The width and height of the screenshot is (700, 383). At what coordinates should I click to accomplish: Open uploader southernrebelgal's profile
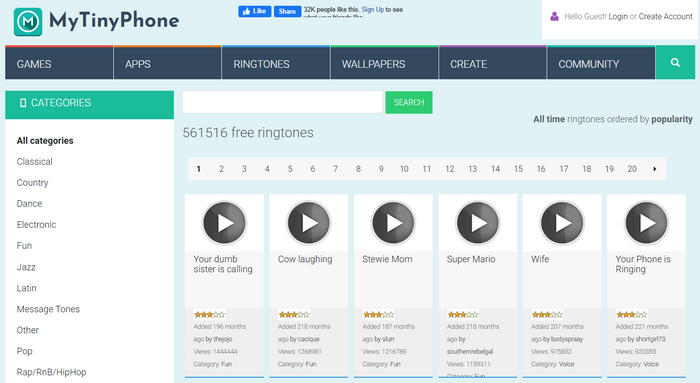point(470,352)
